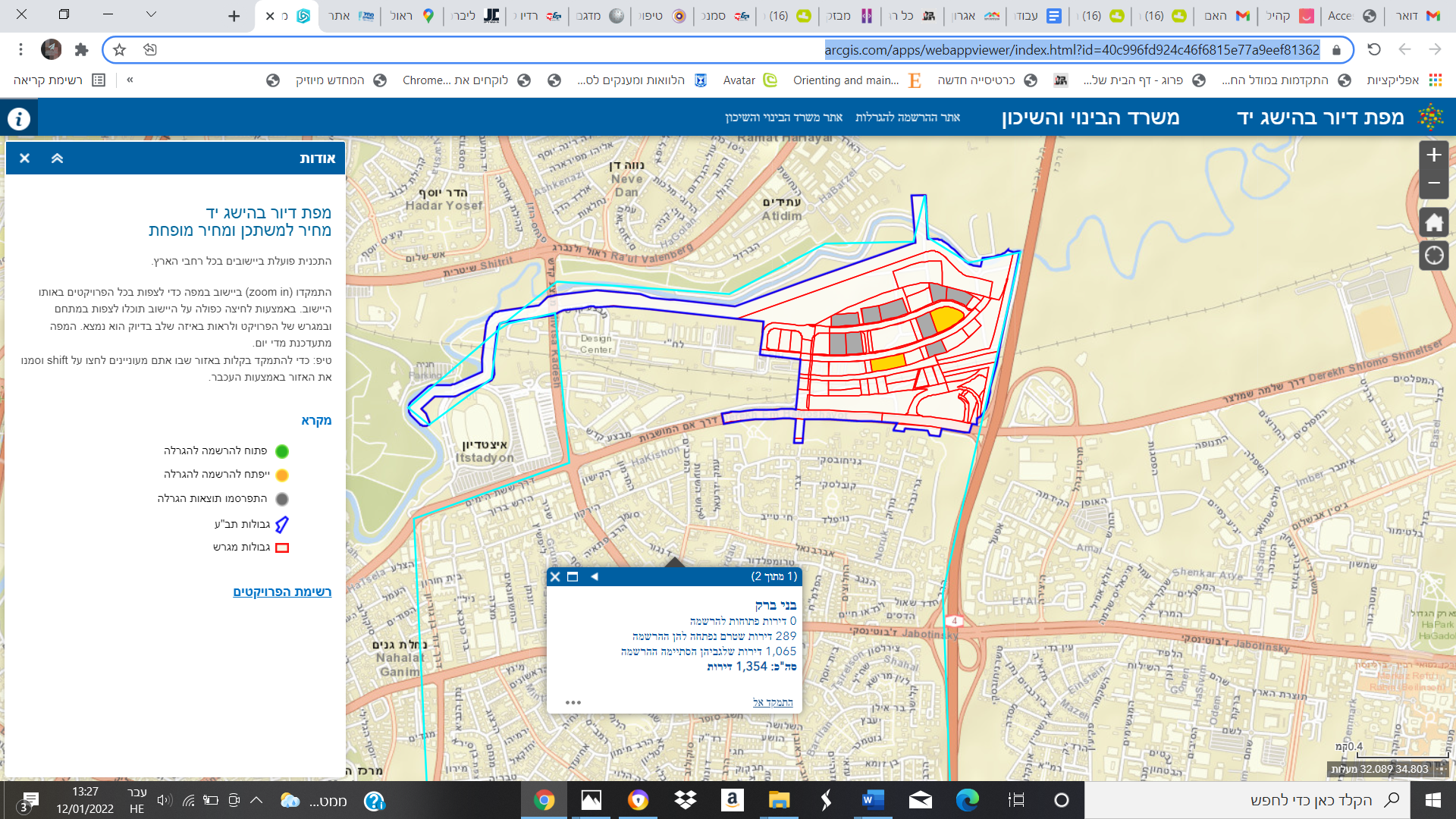Image resolution: width=1456 pixels, height=819 pixels.
Task: Click the התמקד אל zoom-to link
Action: click(773, 702)
